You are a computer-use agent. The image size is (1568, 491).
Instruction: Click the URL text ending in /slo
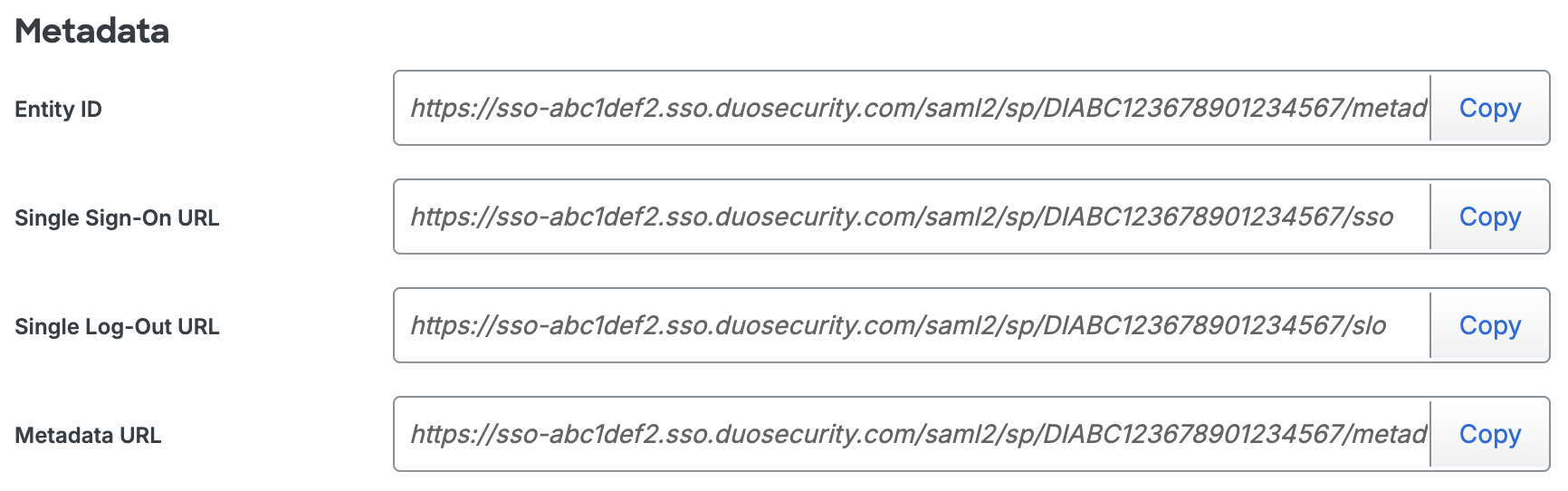coord(898,326)
